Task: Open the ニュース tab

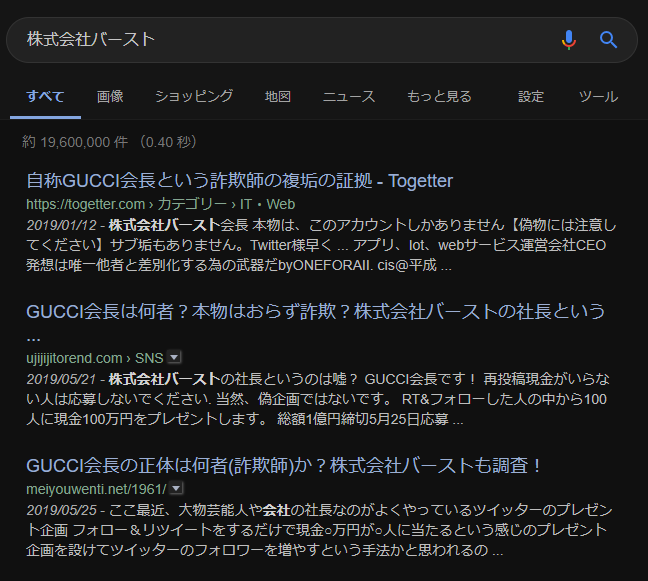Action: click(349, 97)
